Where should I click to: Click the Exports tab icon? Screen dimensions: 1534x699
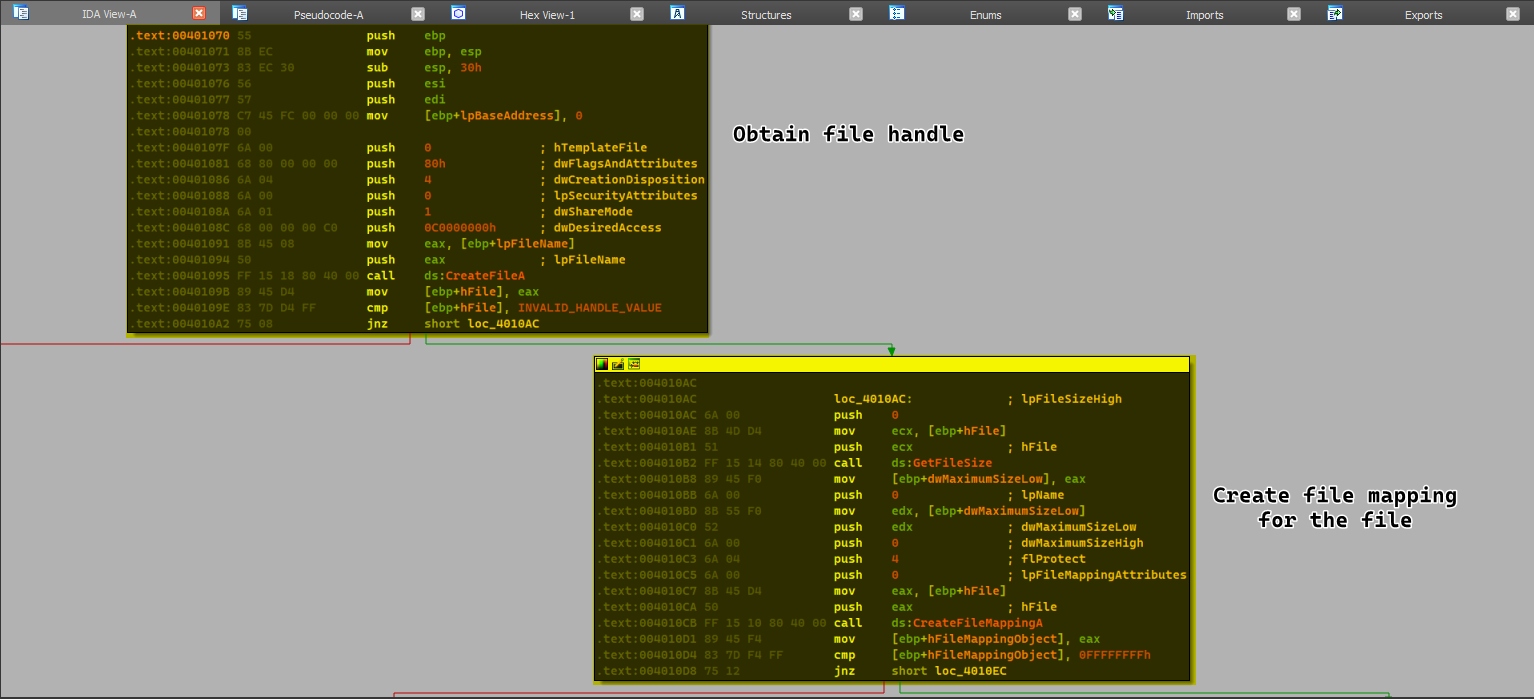[1335, 14]
